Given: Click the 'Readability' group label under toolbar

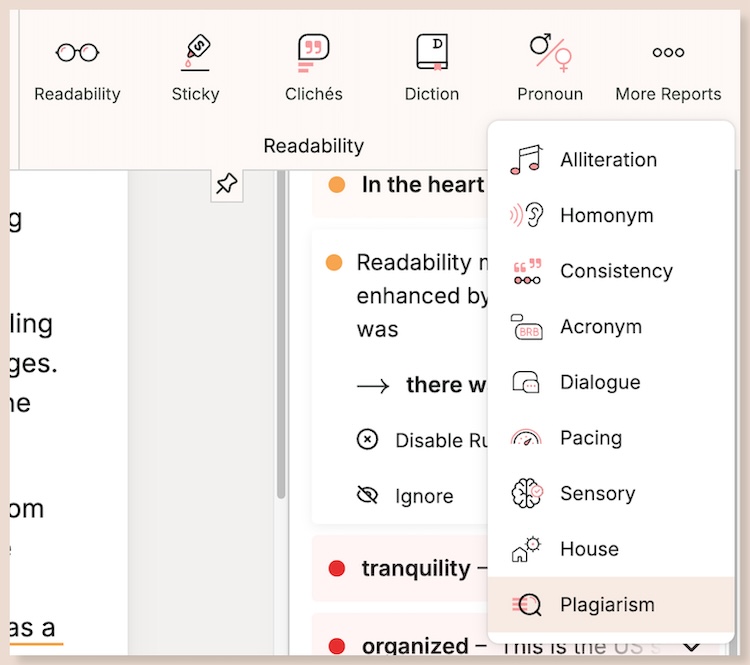Looking at the screenshot, I should (314, 146).
